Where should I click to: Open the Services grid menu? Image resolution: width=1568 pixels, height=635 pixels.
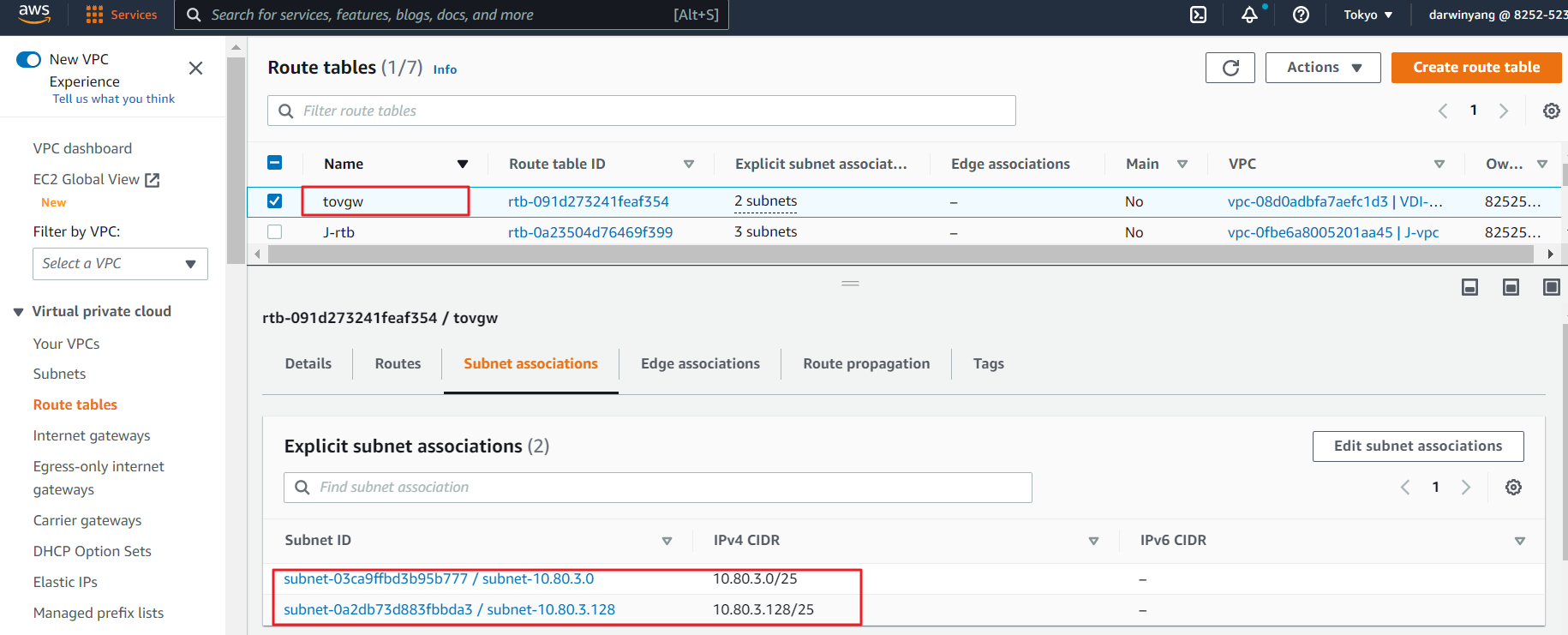pos(121,15)
